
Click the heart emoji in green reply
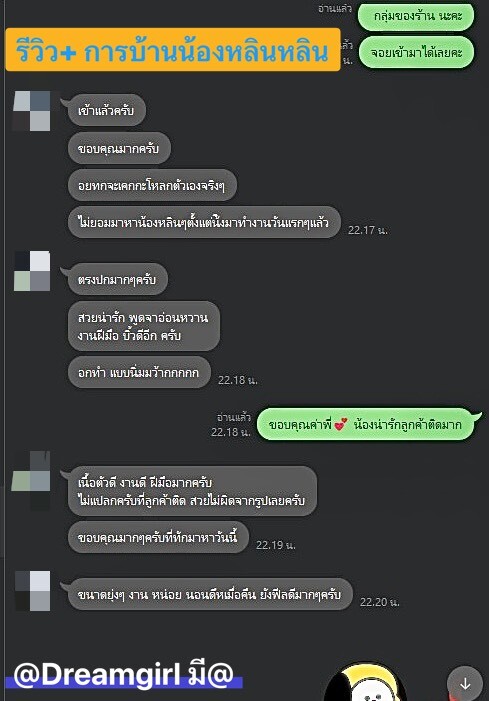pyautogui.click(x=341, y=424)
